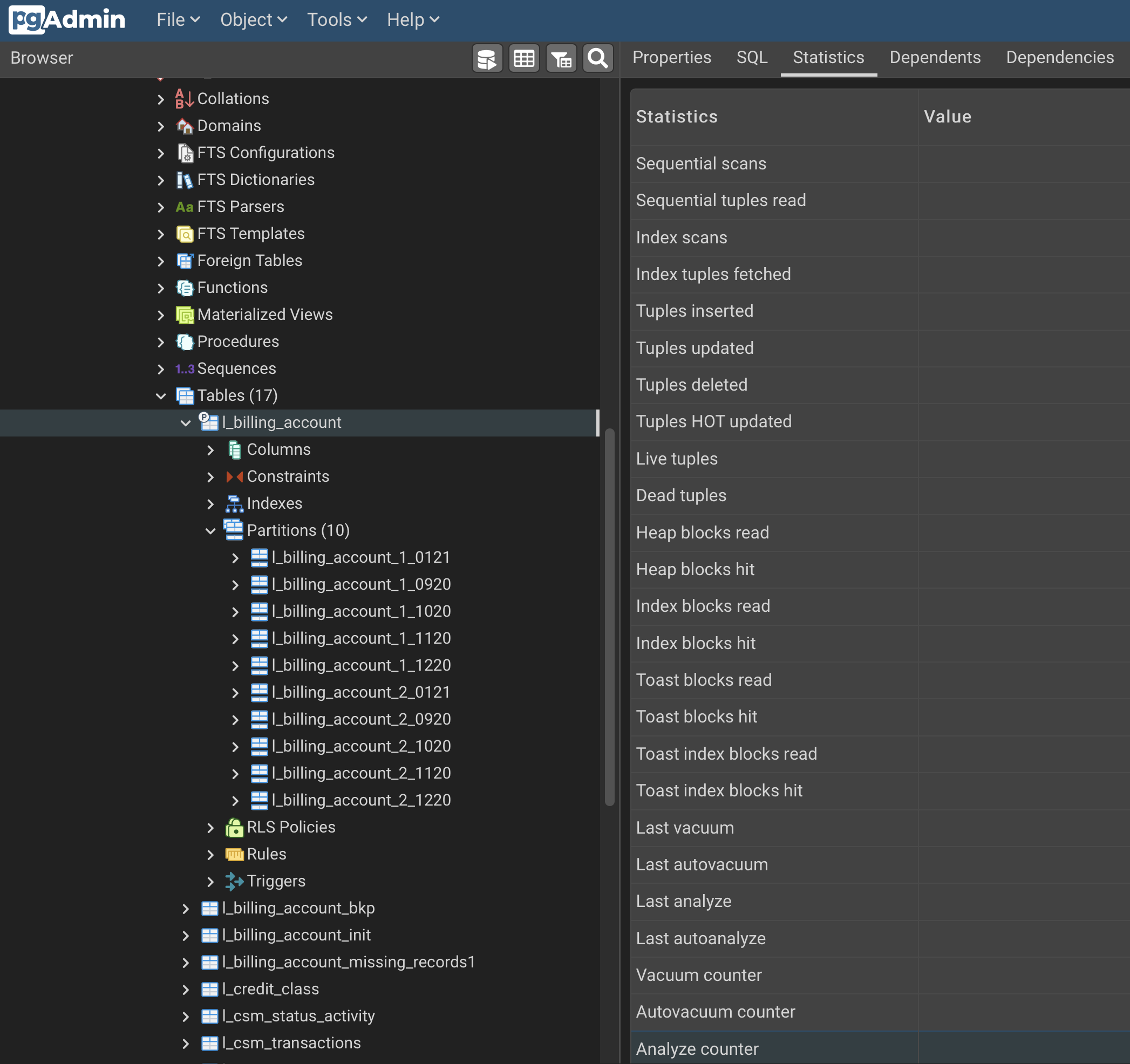Open the View Data grid
Viewport: 1130px width, 1064px height.
(x=523, y=57)
